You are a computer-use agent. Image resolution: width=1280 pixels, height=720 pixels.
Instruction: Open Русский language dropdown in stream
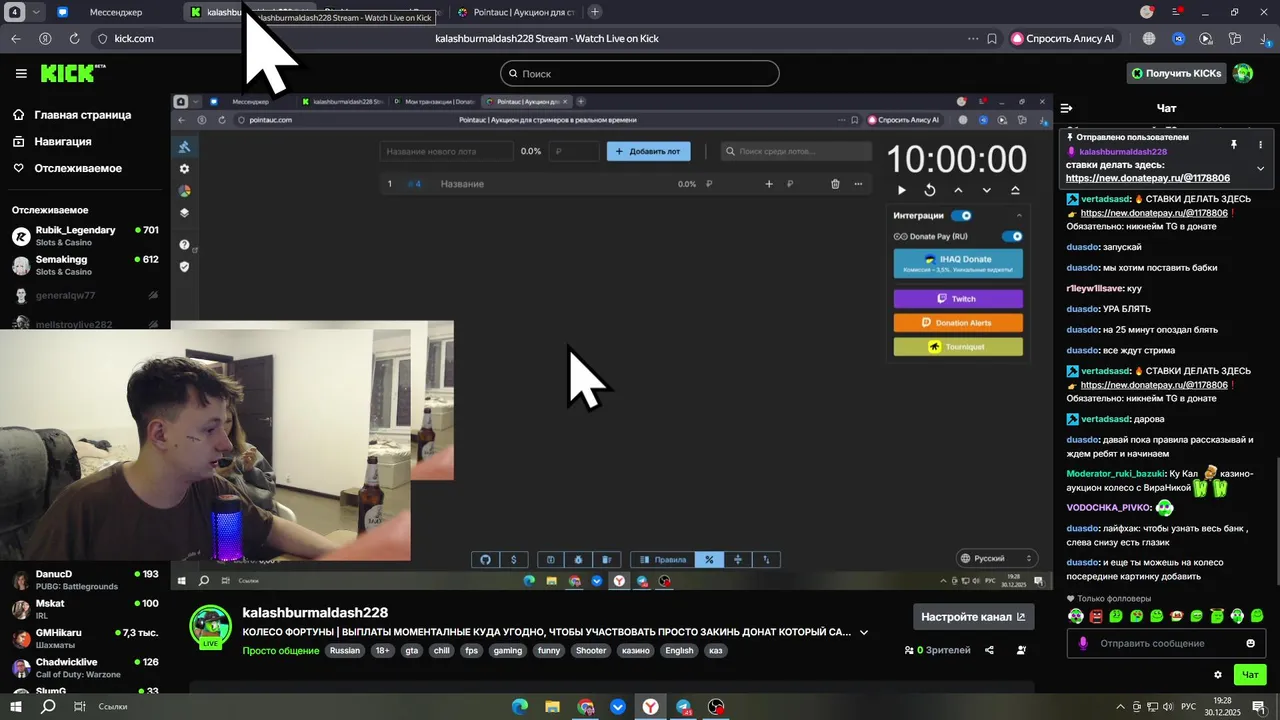click(996, 558)
